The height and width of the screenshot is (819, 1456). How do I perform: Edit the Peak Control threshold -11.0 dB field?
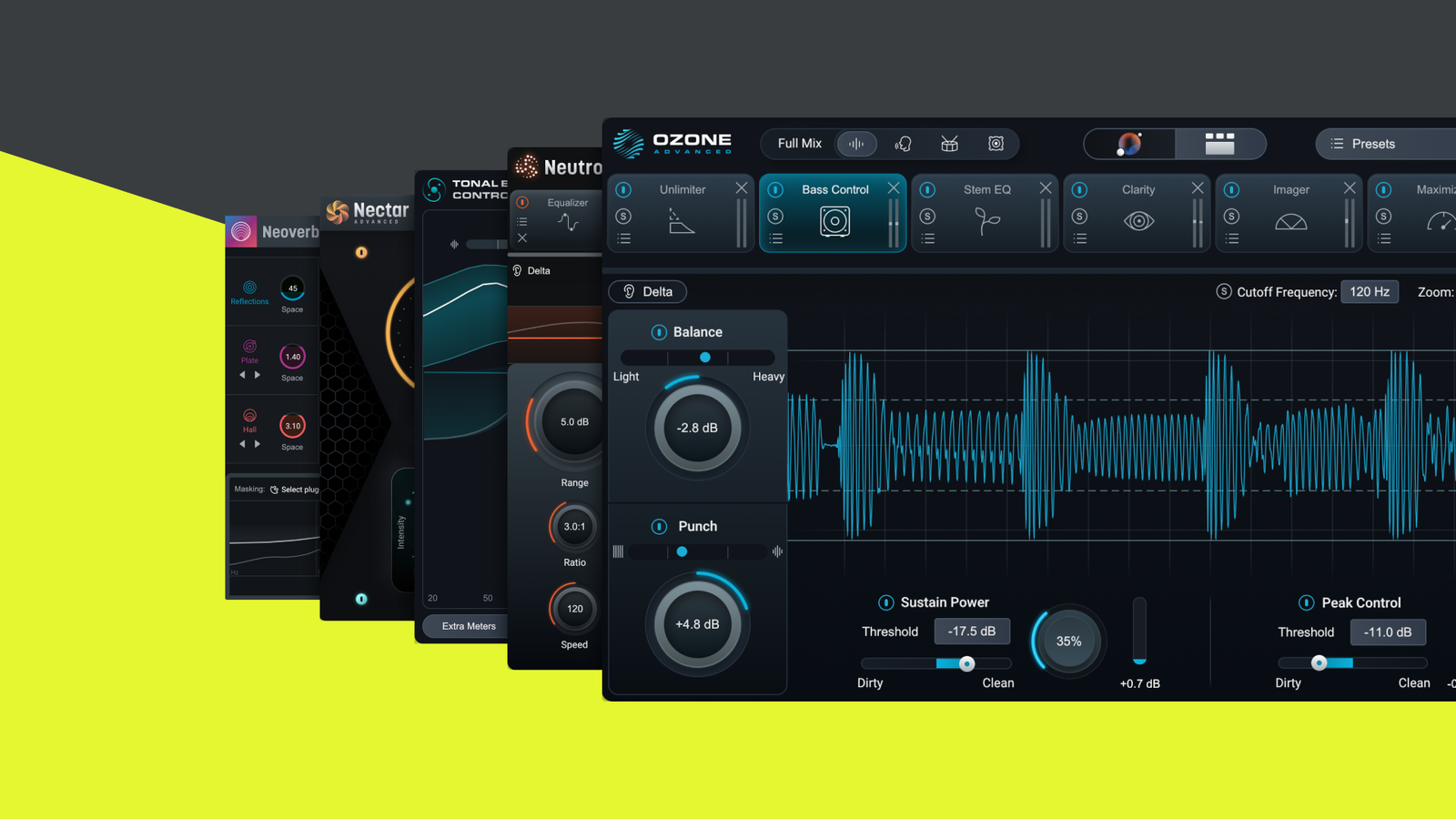coord(1388,632)
